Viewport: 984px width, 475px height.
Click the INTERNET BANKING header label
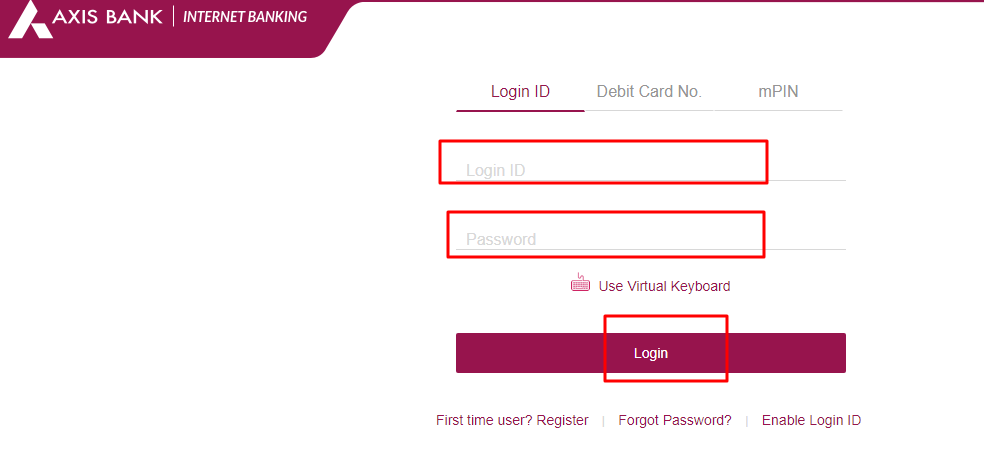click(x=245, y=17)
